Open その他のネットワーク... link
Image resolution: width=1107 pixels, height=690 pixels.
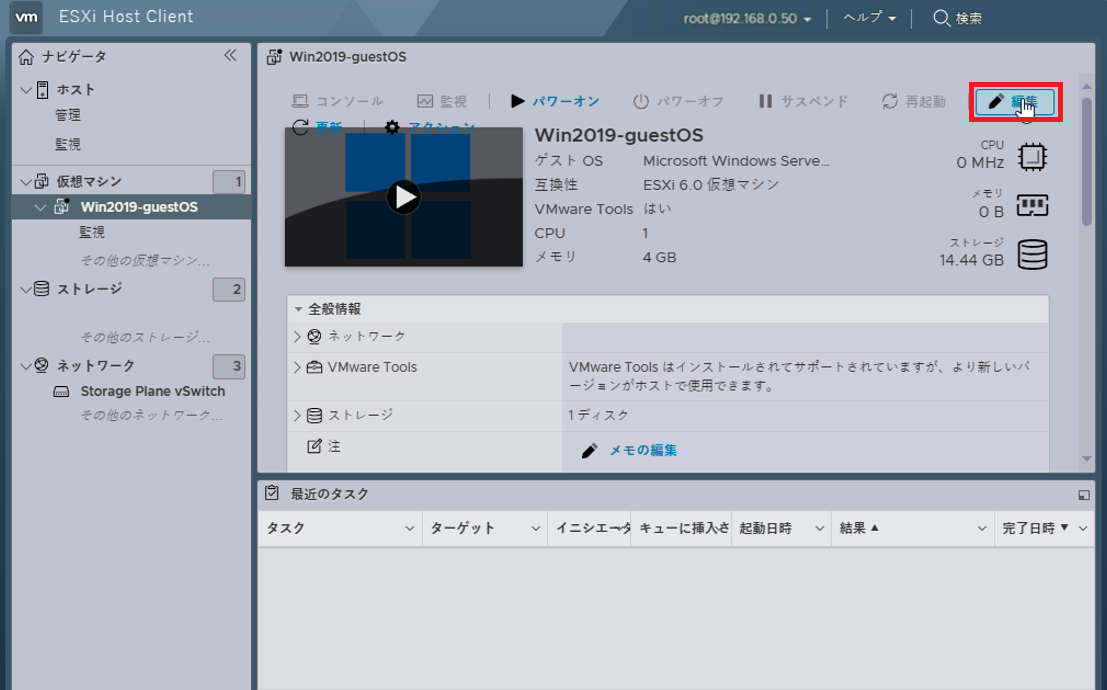[x=151, y=415]
